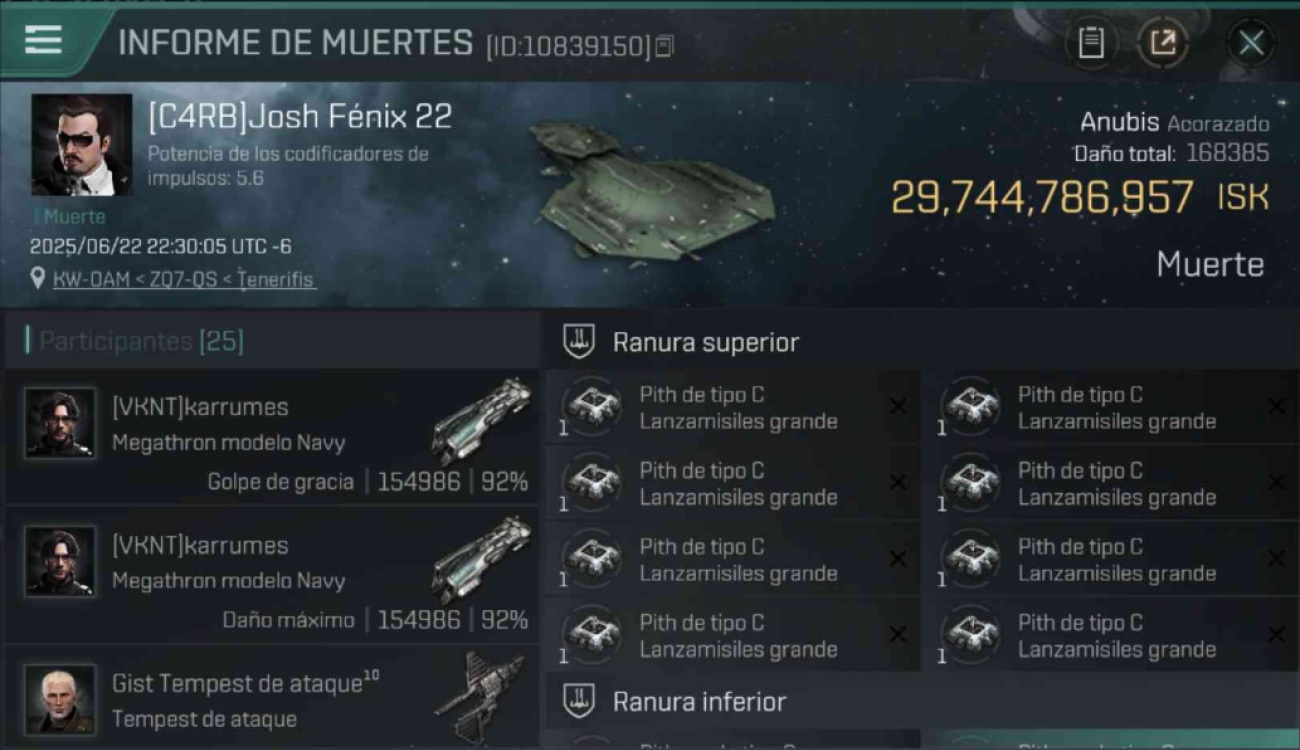Viewport: 1300px width, 750px height.
Task: Select Gist Tempest de ataque participant
Action: click(x=272, y=698)
